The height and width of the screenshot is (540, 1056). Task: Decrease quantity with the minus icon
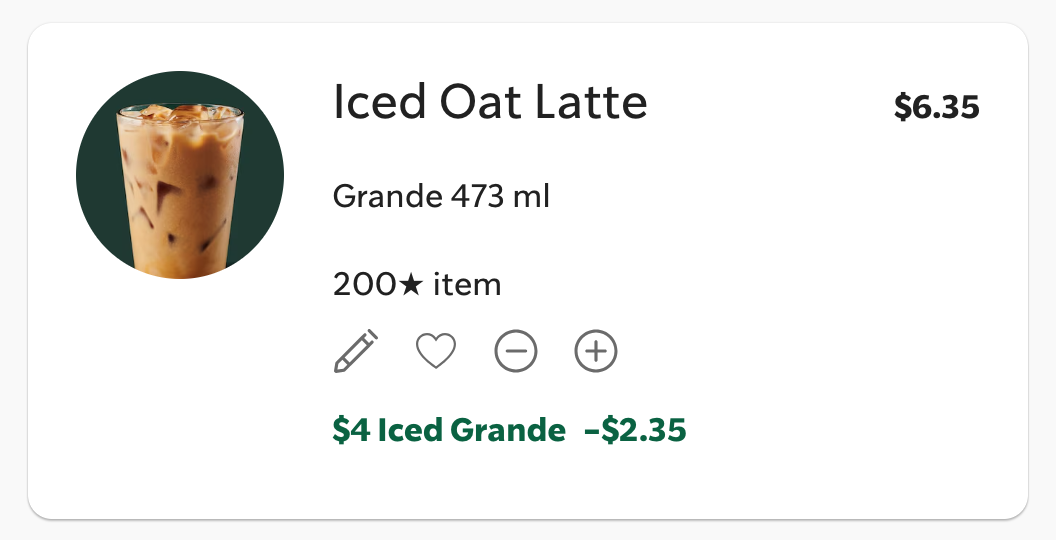[516, 351]
